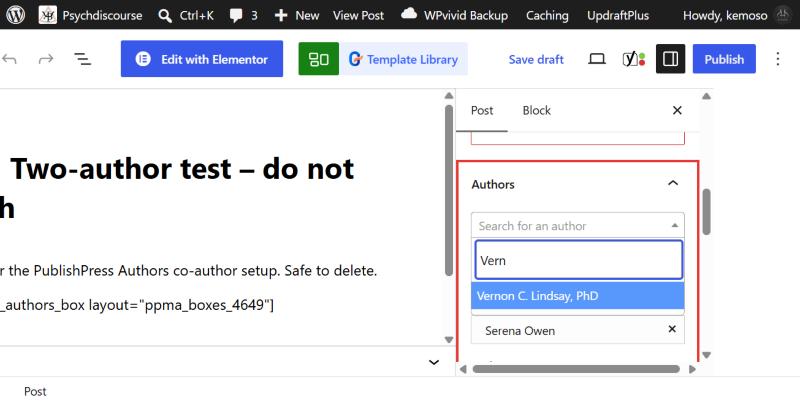Open the device preview laptop icon
The width and height of the screenshot is (800, 406).
coord(596,59)
